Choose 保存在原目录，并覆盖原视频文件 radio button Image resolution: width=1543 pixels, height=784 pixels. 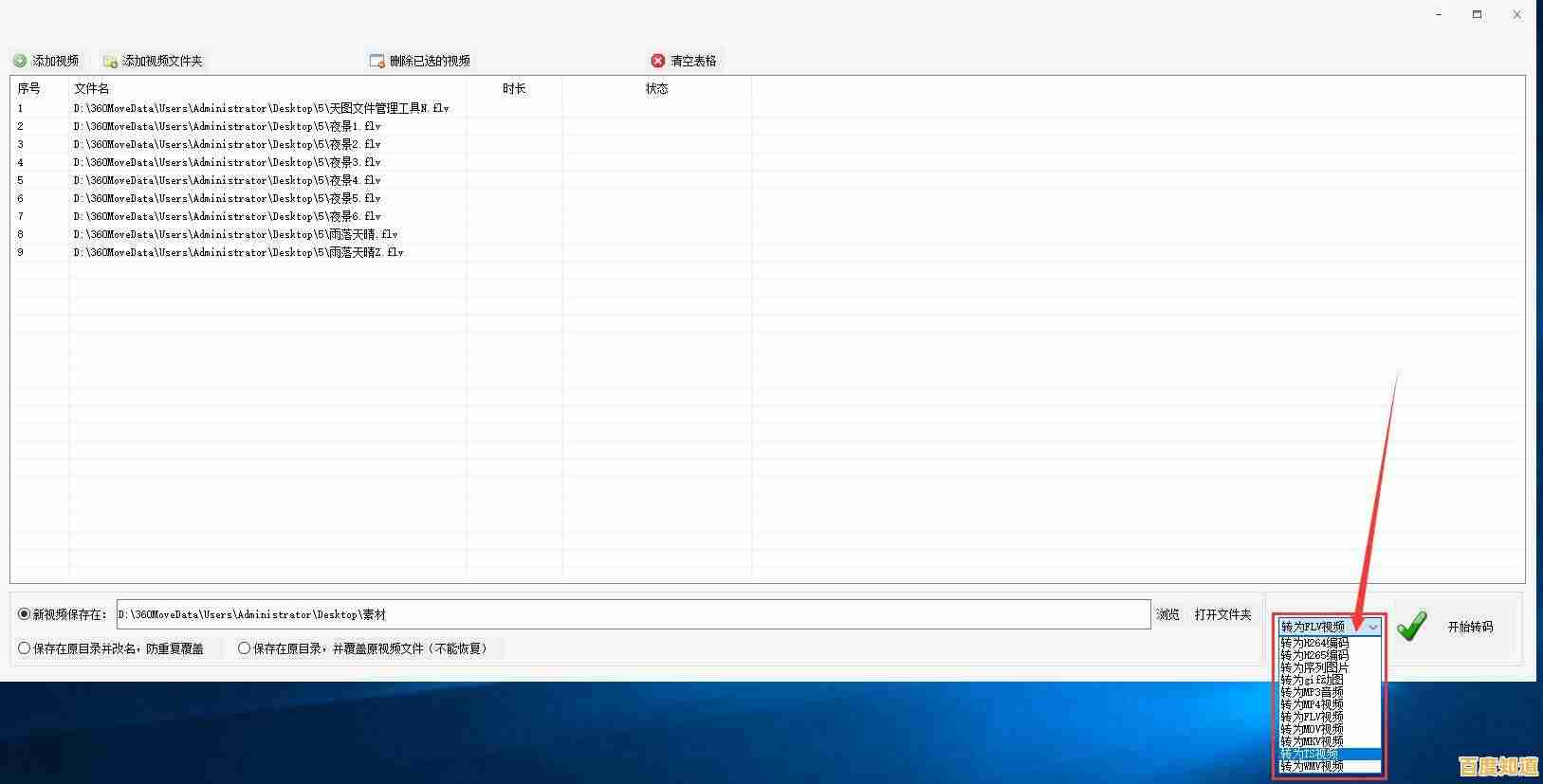[x=245, y=648]
